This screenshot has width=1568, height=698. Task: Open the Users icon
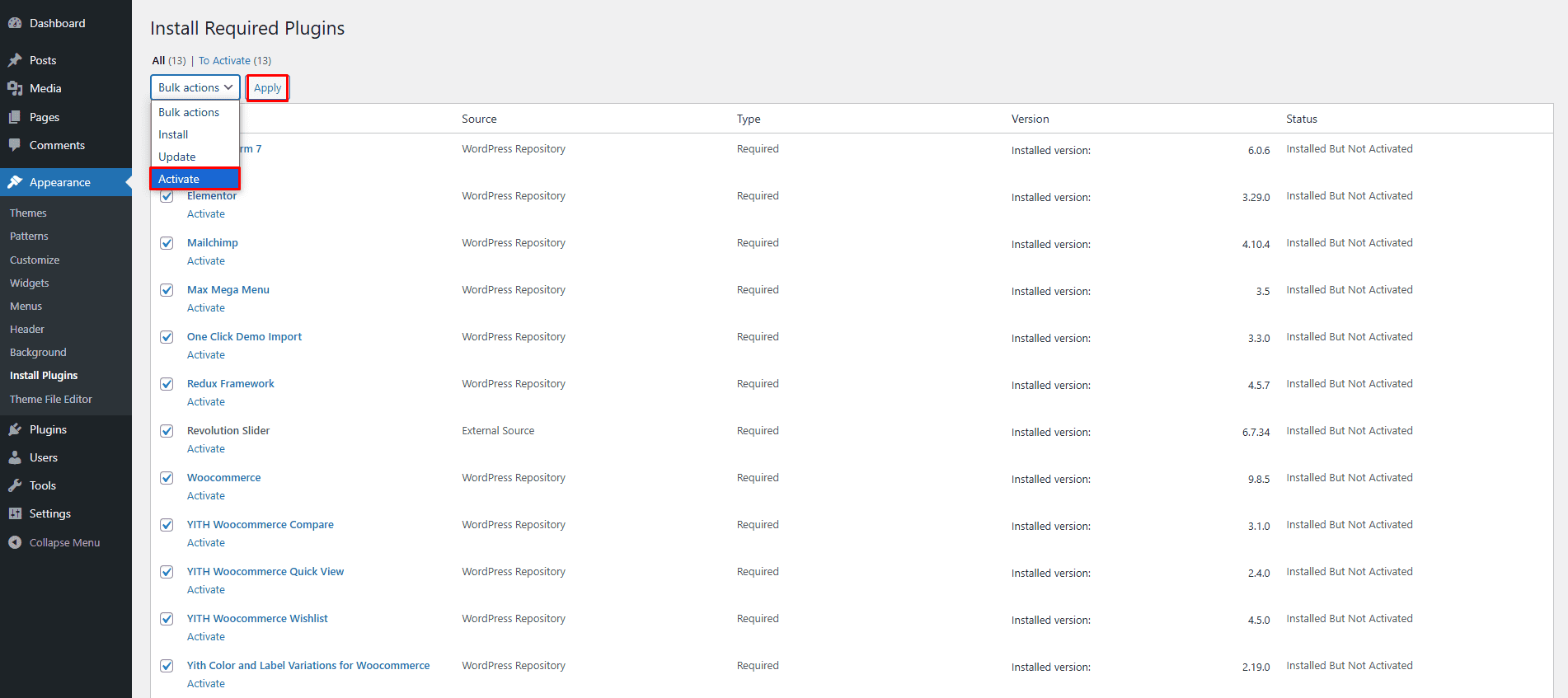pos(15,457)
